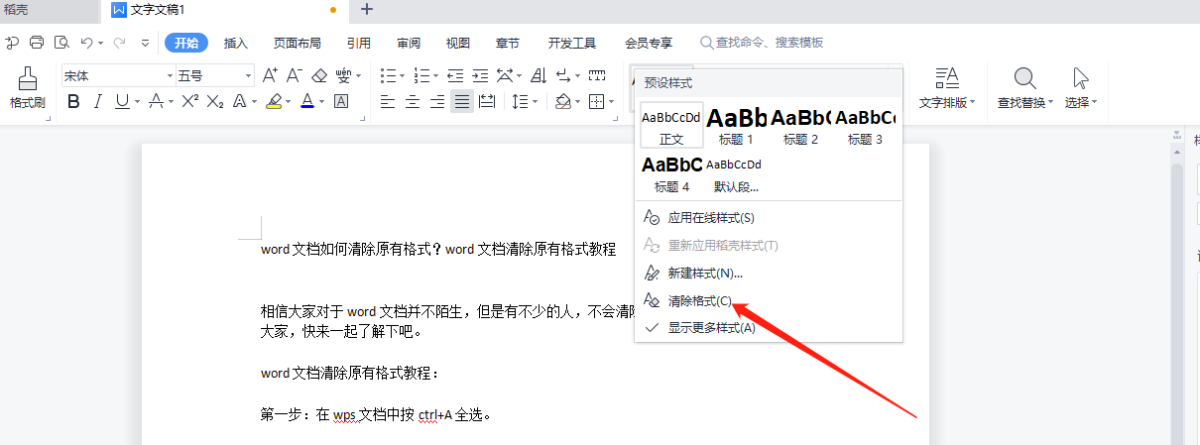The image size is (1200, 445).
Task: Apply superscript X² formatting
Action: point(190,101)
